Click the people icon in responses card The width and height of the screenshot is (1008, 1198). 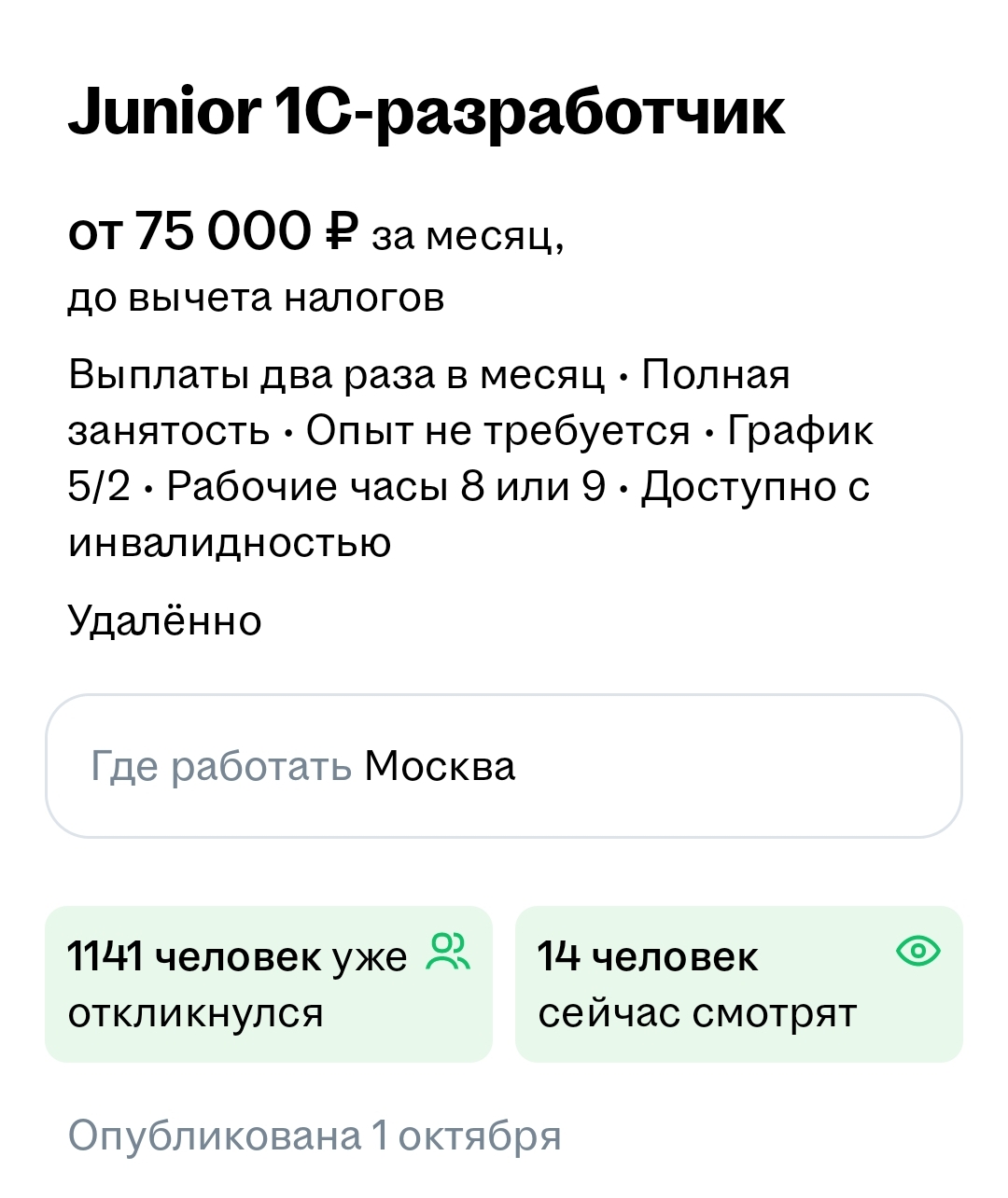[448, 952]
